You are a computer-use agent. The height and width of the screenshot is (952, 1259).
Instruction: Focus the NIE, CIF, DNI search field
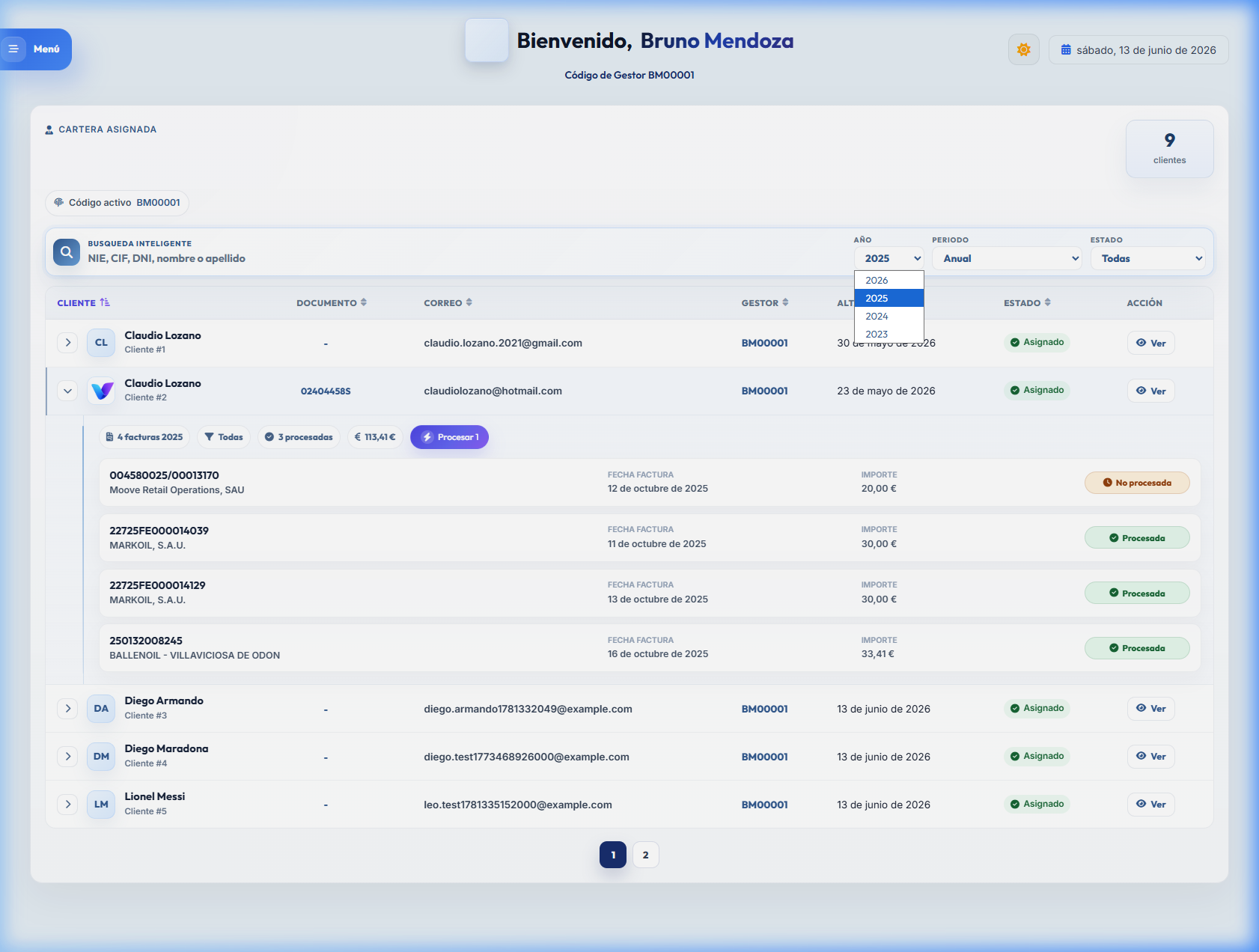[464, 258]
